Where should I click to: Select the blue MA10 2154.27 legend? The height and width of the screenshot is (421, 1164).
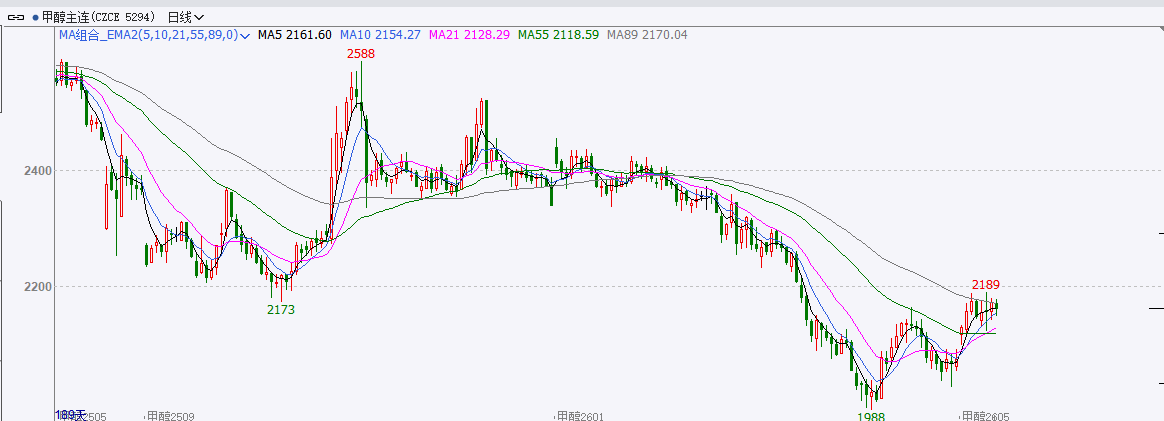click(379, 35)
